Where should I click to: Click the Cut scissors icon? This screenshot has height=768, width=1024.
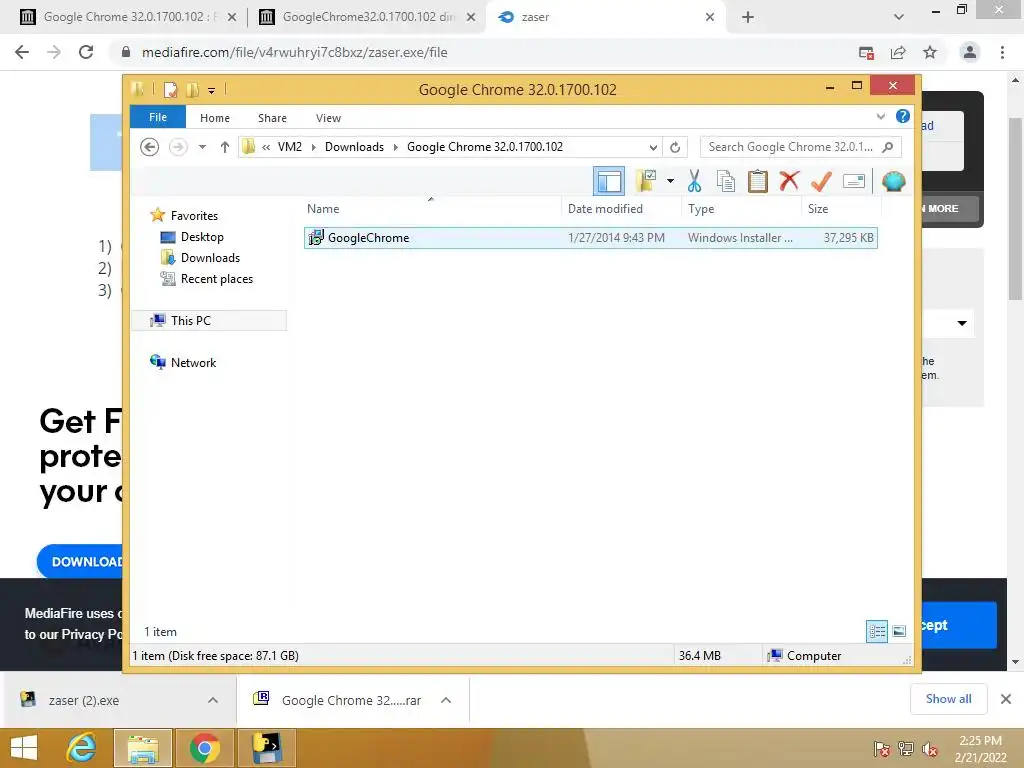pos(694,181)
